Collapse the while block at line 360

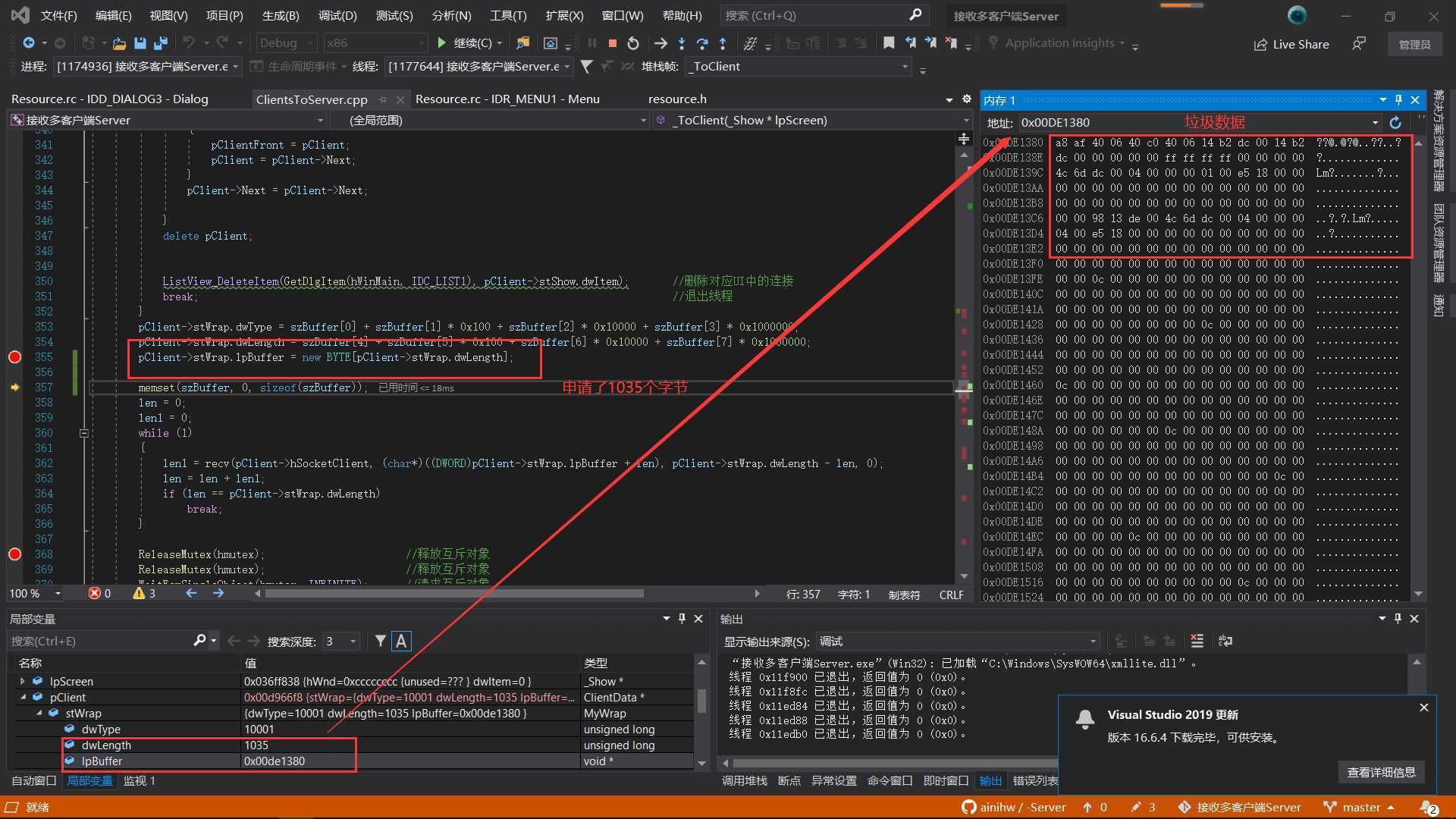pos(84,433)
